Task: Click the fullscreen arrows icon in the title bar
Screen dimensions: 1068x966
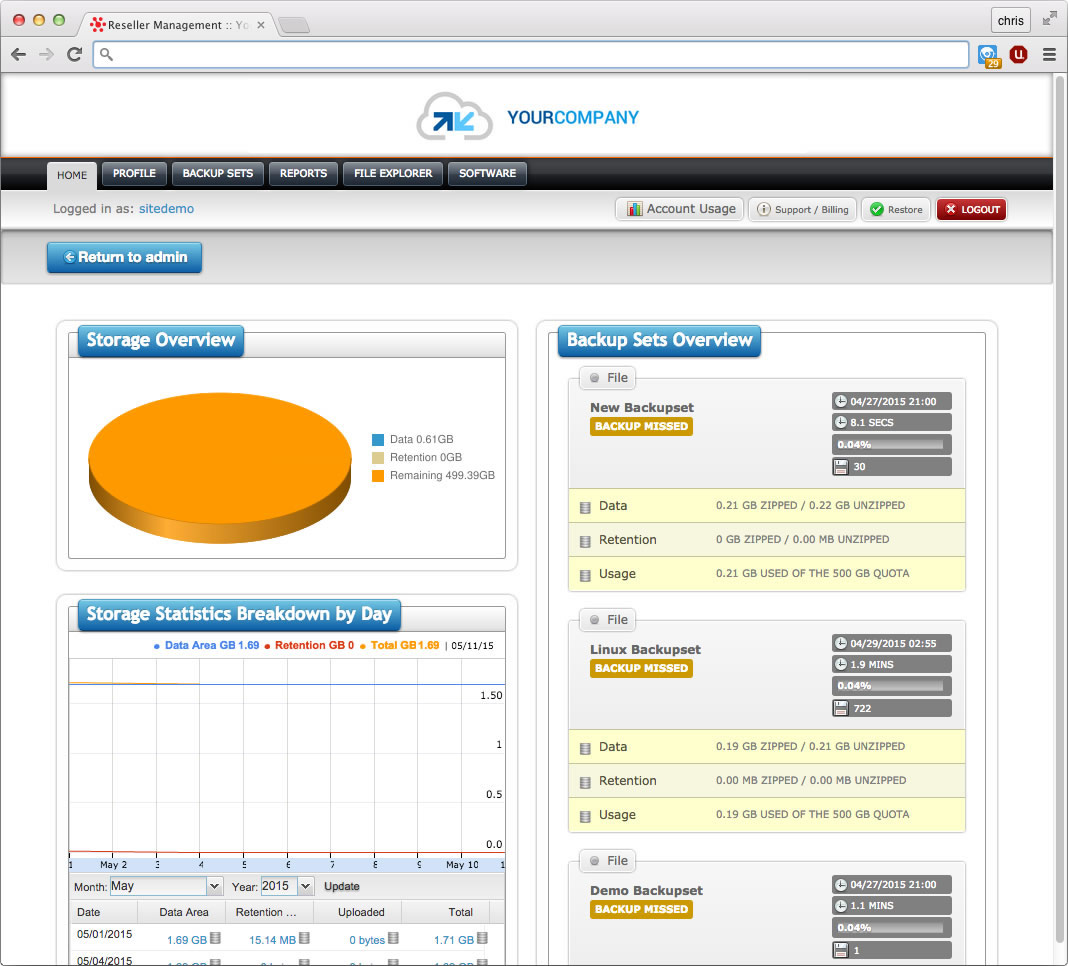Action: 1049,19
